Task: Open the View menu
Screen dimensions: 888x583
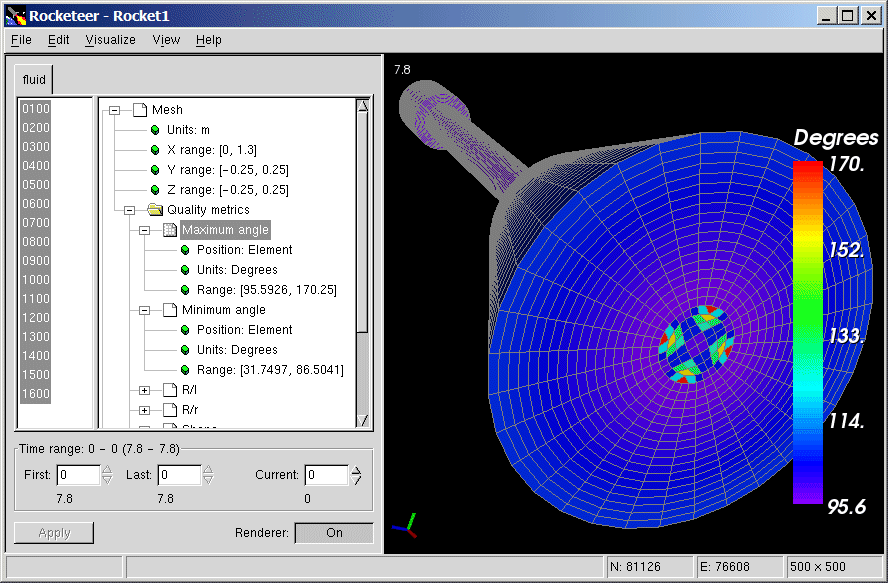Action: click(x=166, y=40)
